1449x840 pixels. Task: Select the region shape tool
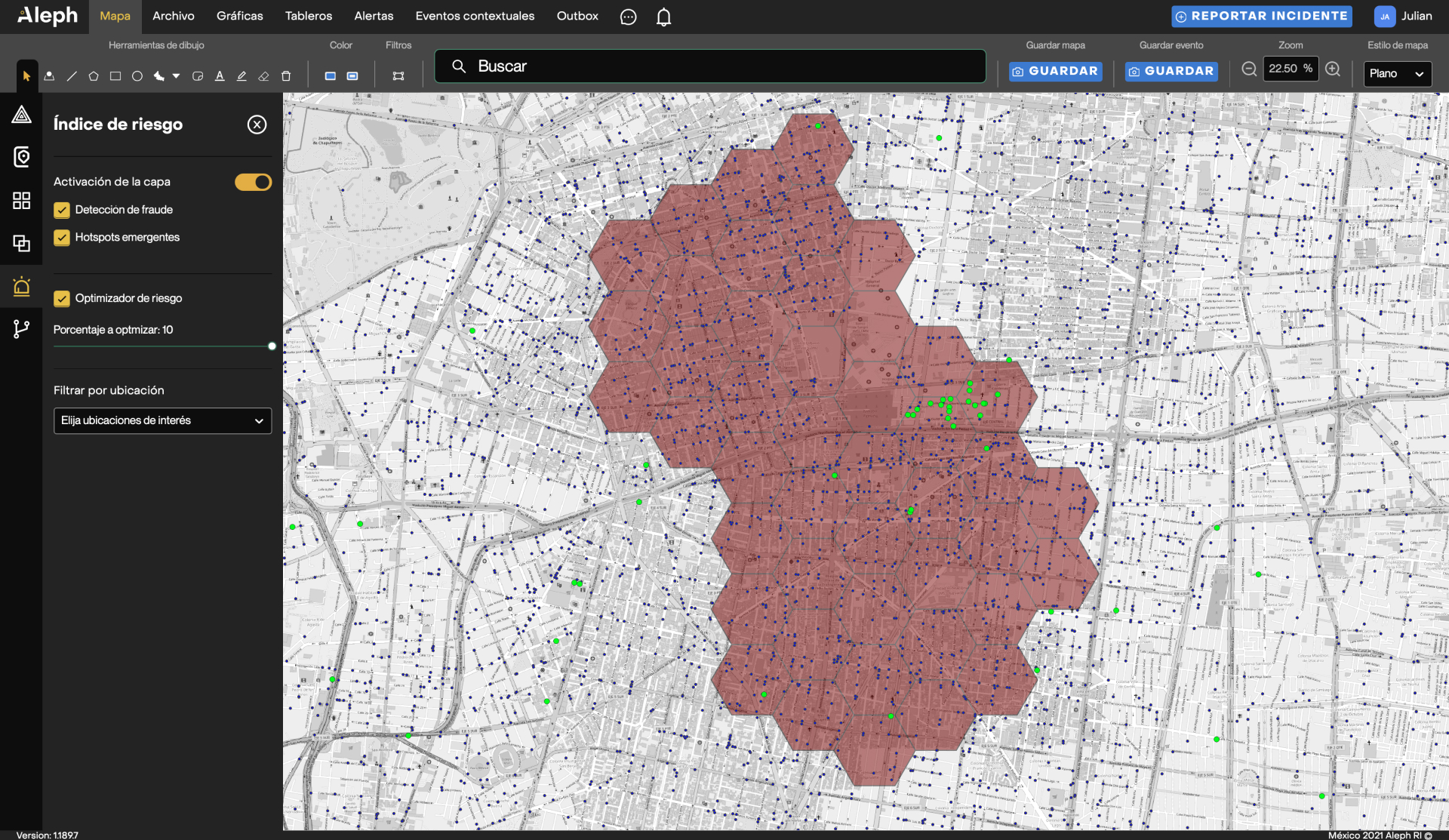(159, 76)
